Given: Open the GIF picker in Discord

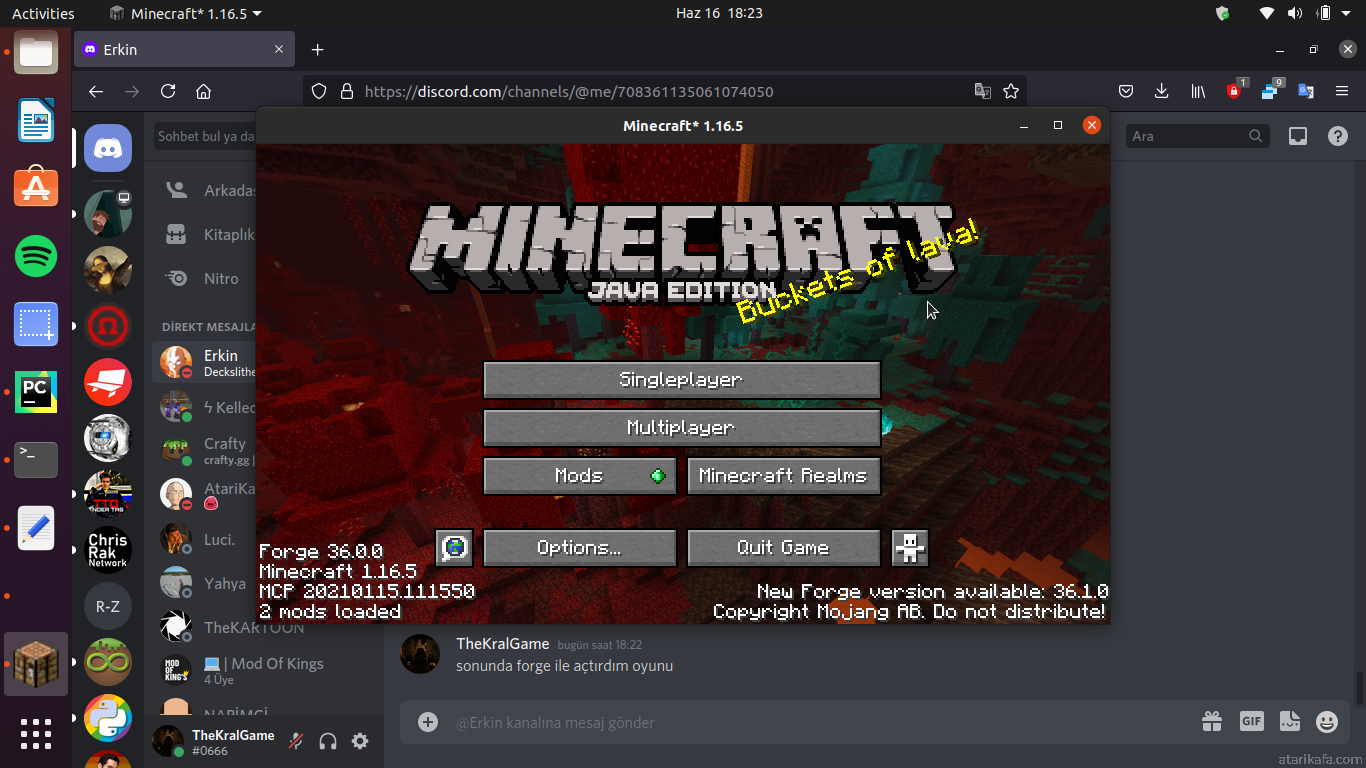Looking at the screenshot, I should [1251, 721].
